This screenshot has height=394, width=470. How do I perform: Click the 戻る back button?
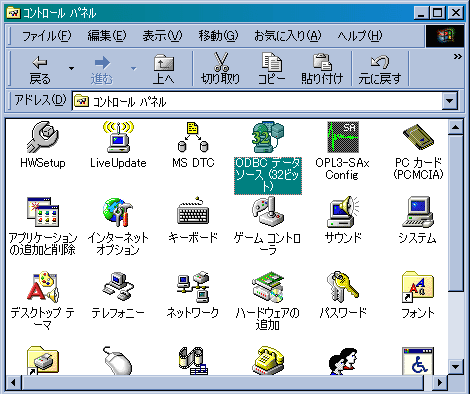coord(40,69)
